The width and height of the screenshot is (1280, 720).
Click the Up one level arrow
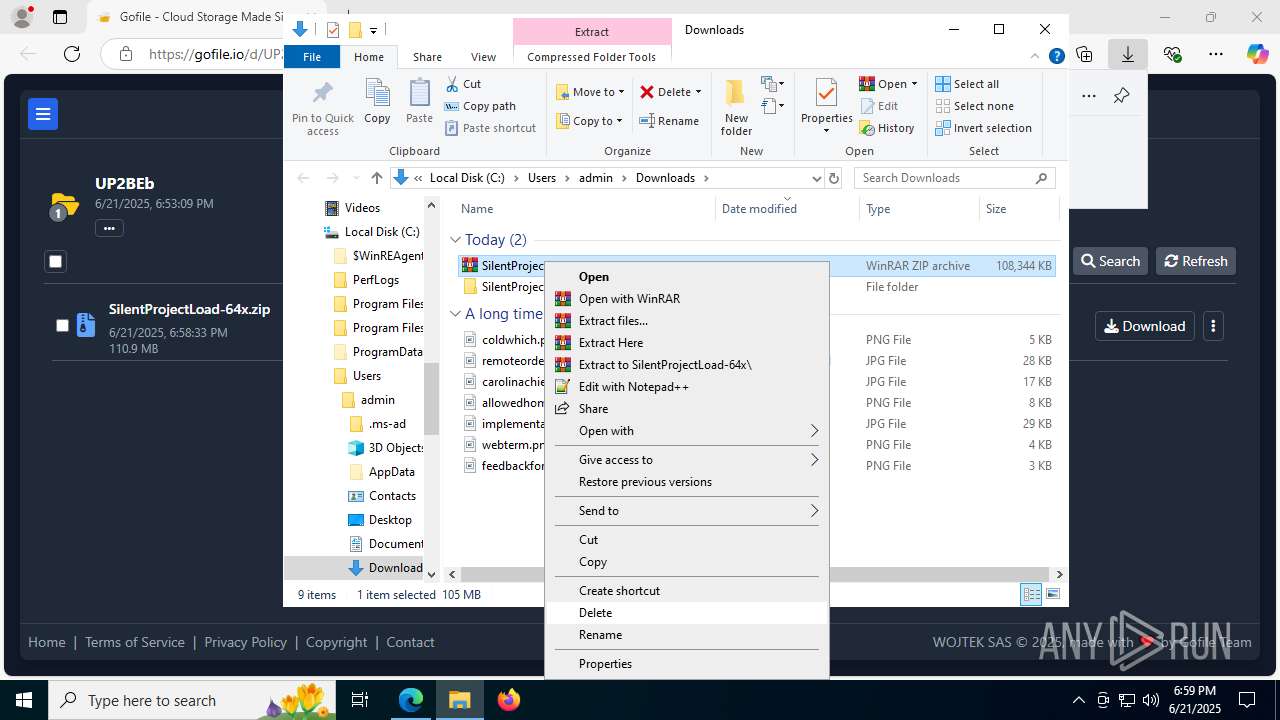[376, 178]
